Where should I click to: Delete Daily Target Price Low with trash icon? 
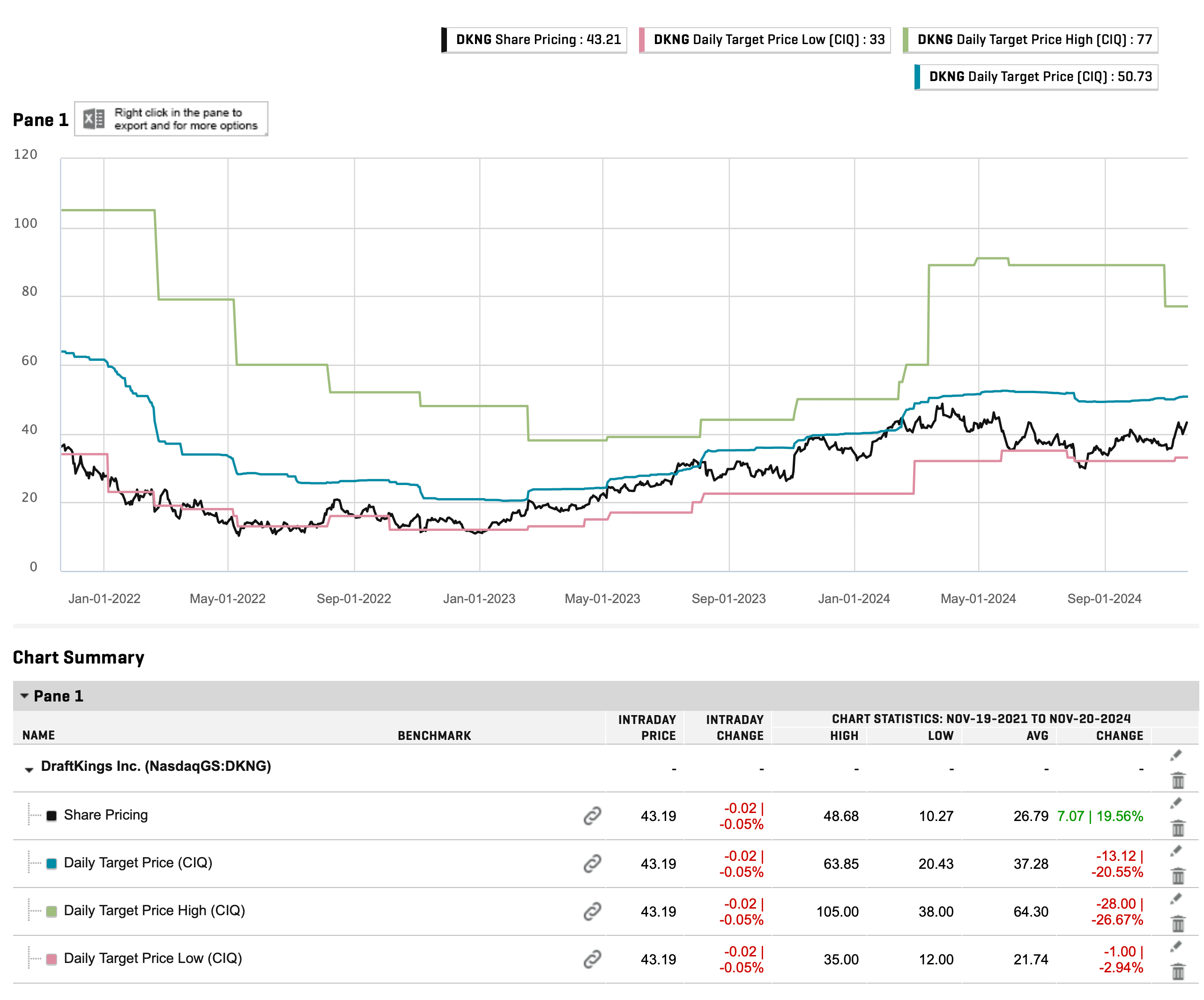[x=1178, y=971]
